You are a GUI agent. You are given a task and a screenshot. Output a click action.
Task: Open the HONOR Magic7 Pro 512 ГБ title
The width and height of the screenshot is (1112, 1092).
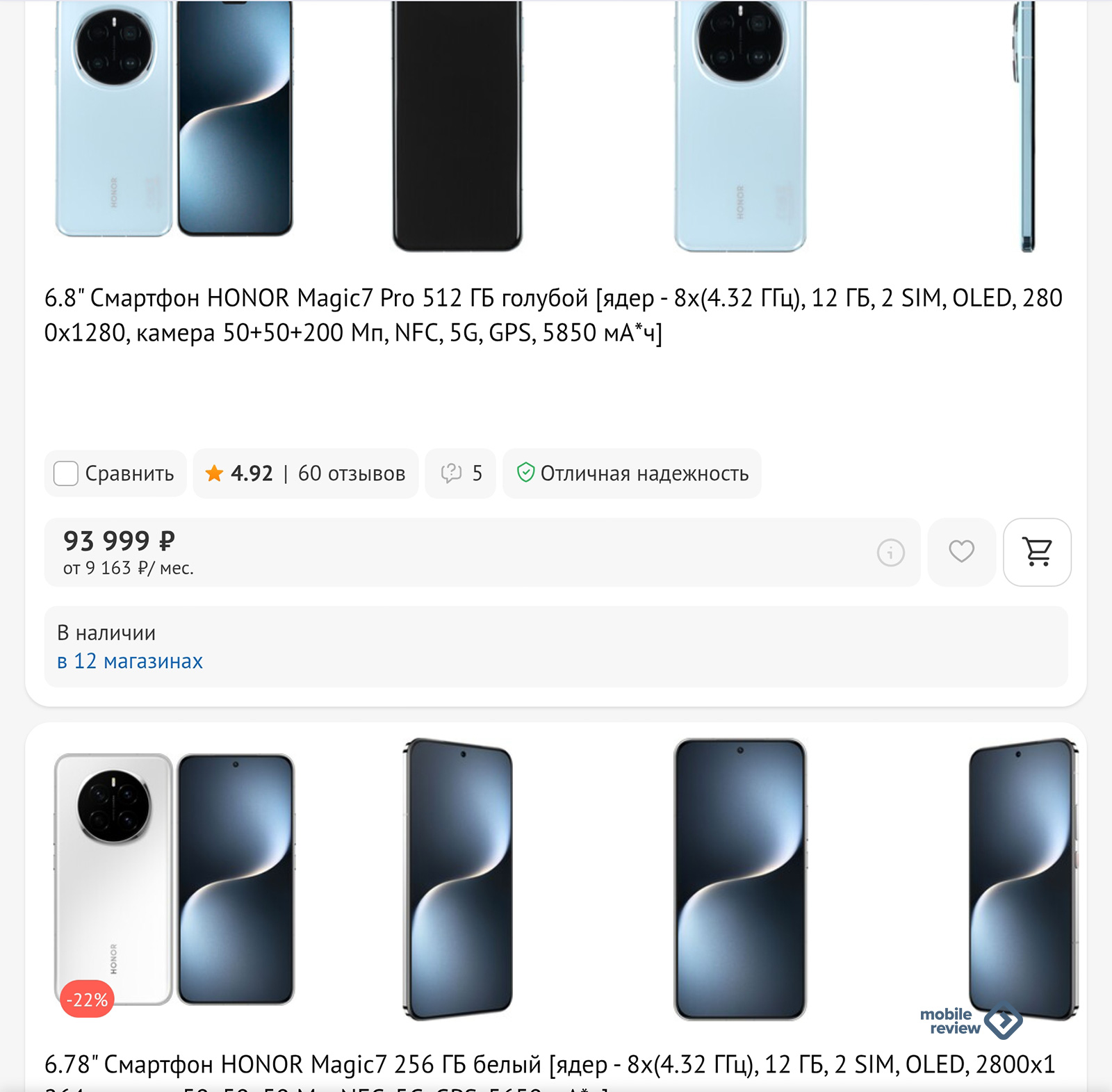554,315
